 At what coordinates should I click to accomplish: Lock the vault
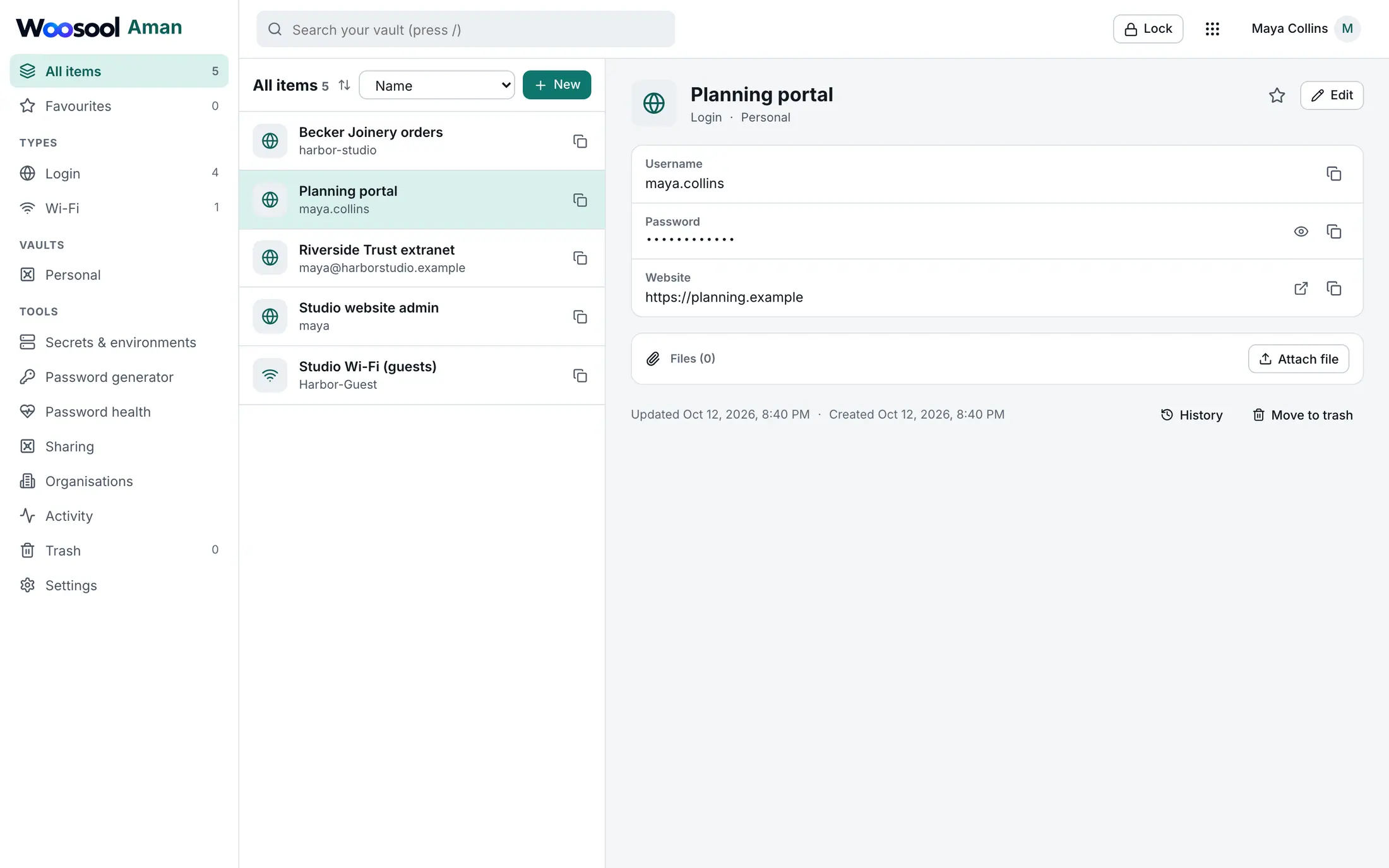[x=1148, y=29]
